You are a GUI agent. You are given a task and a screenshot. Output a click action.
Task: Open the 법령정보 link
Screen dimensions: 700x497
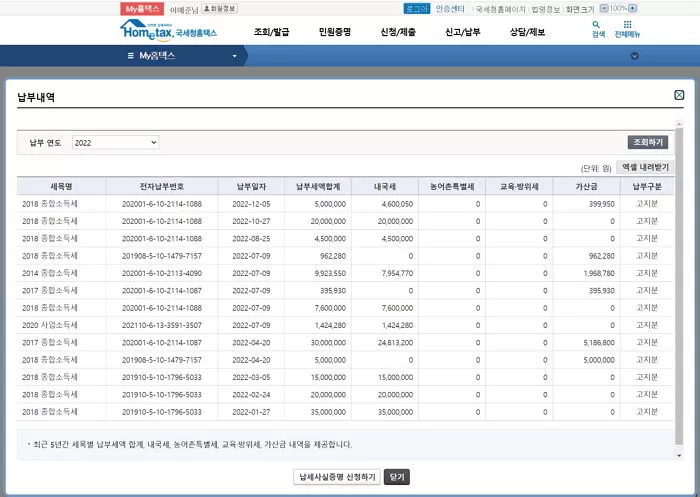545,9
